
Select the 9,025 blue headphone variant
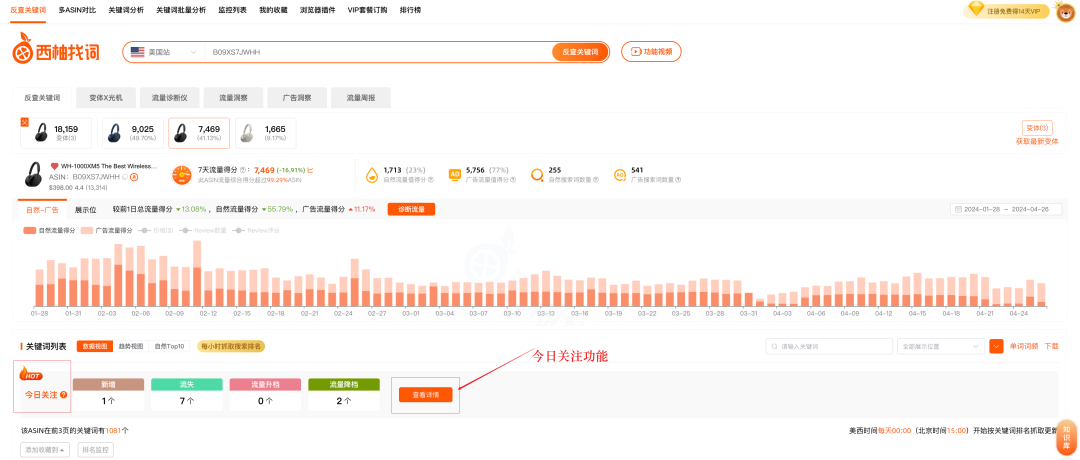point(132,133)
